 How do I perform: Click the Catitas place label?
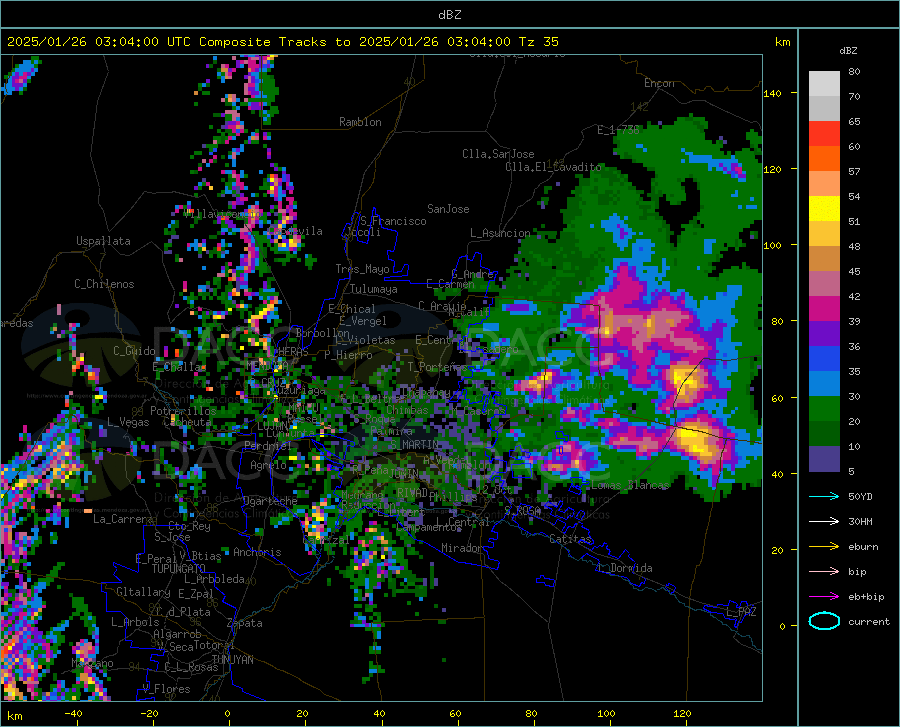pos(570,539)
